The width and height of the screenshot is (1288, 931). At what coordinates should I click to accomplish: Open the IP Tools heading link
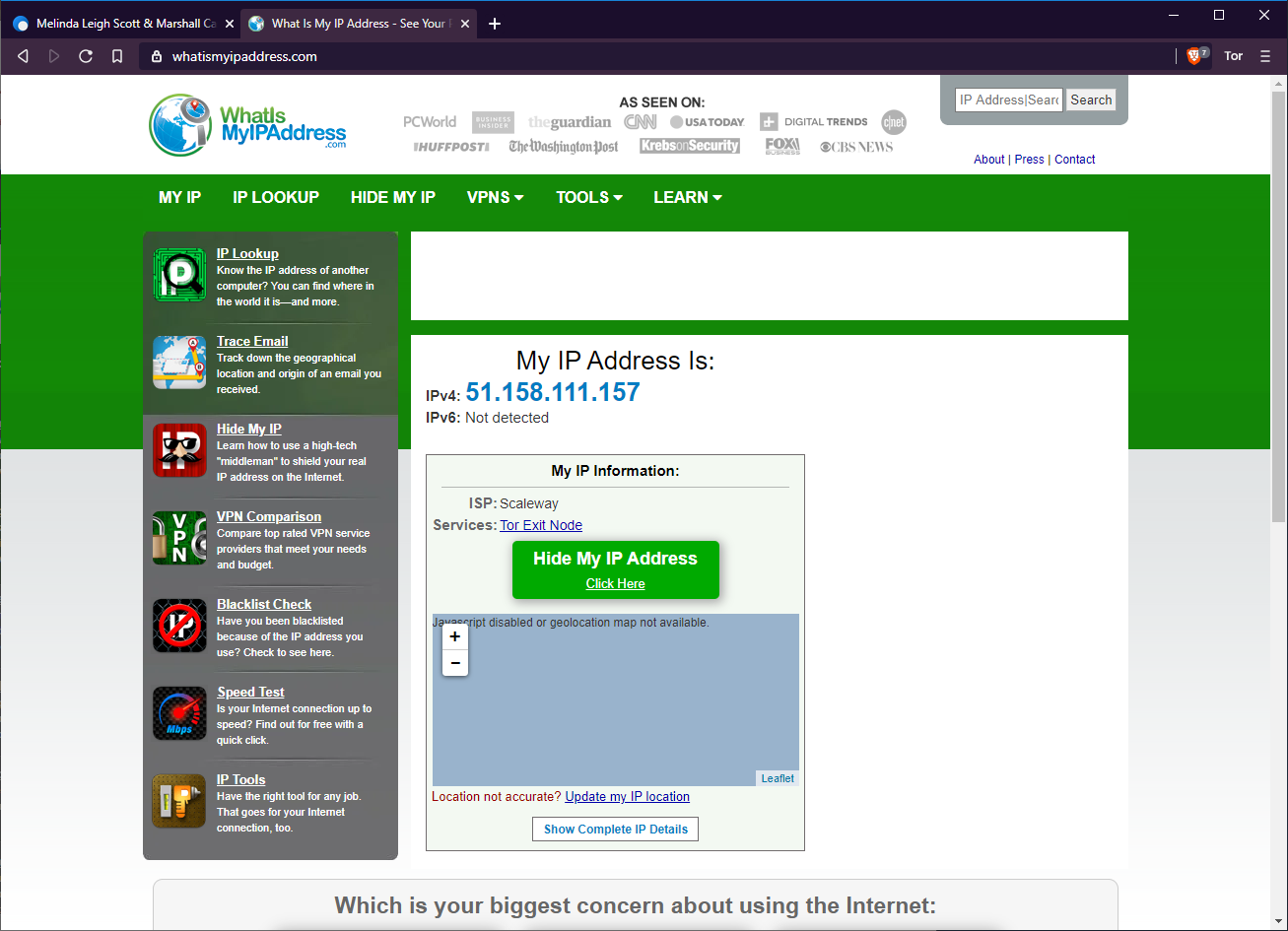pos(241,779)
